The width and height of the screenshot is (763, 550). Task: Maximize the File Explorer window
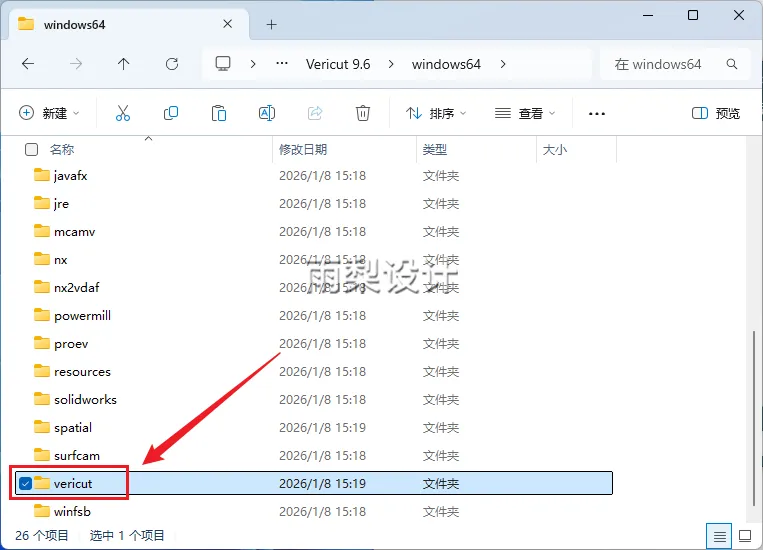[x=693, y=16]
